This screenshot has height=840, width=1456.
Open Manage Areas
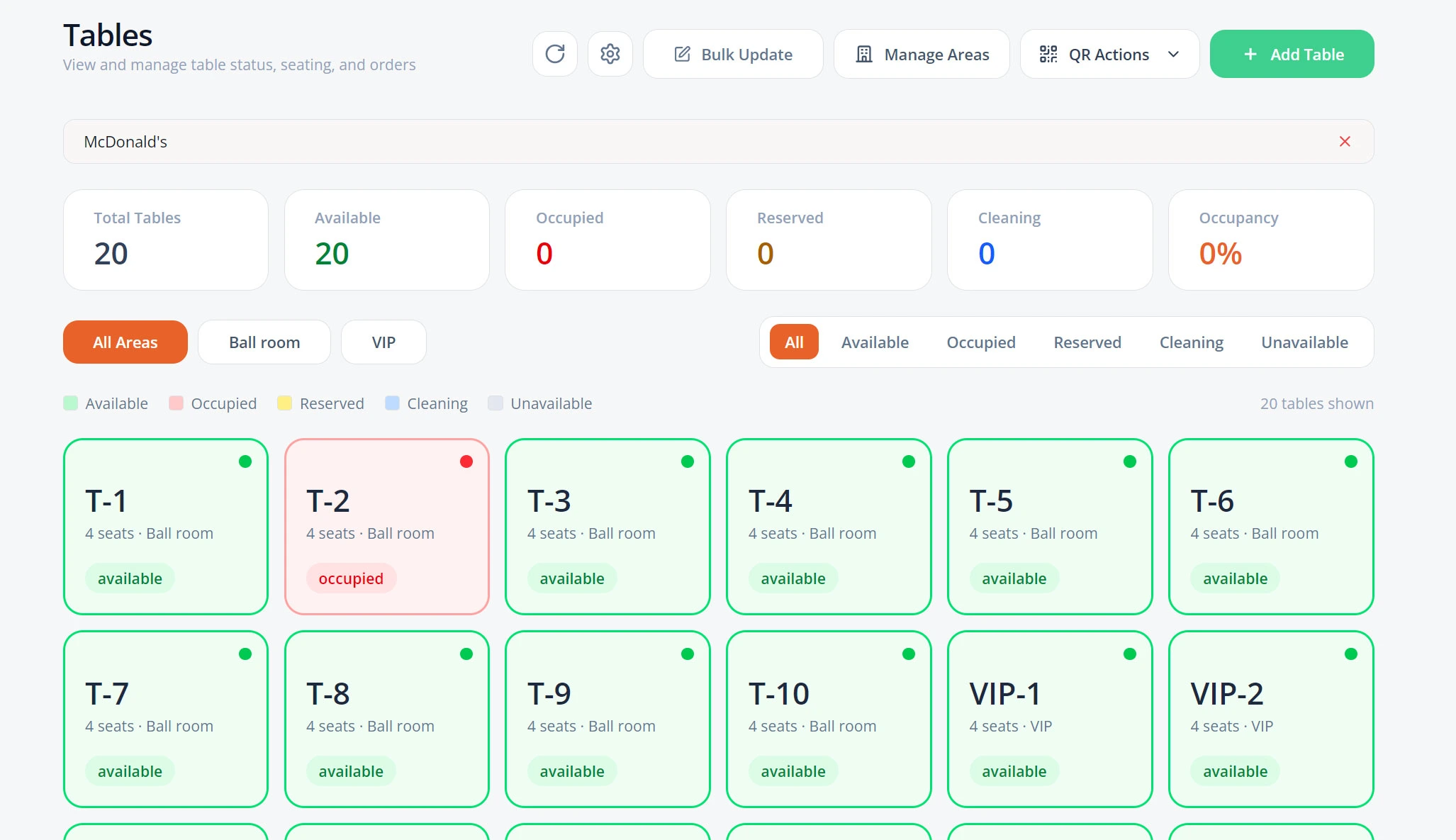click(922, 54)
